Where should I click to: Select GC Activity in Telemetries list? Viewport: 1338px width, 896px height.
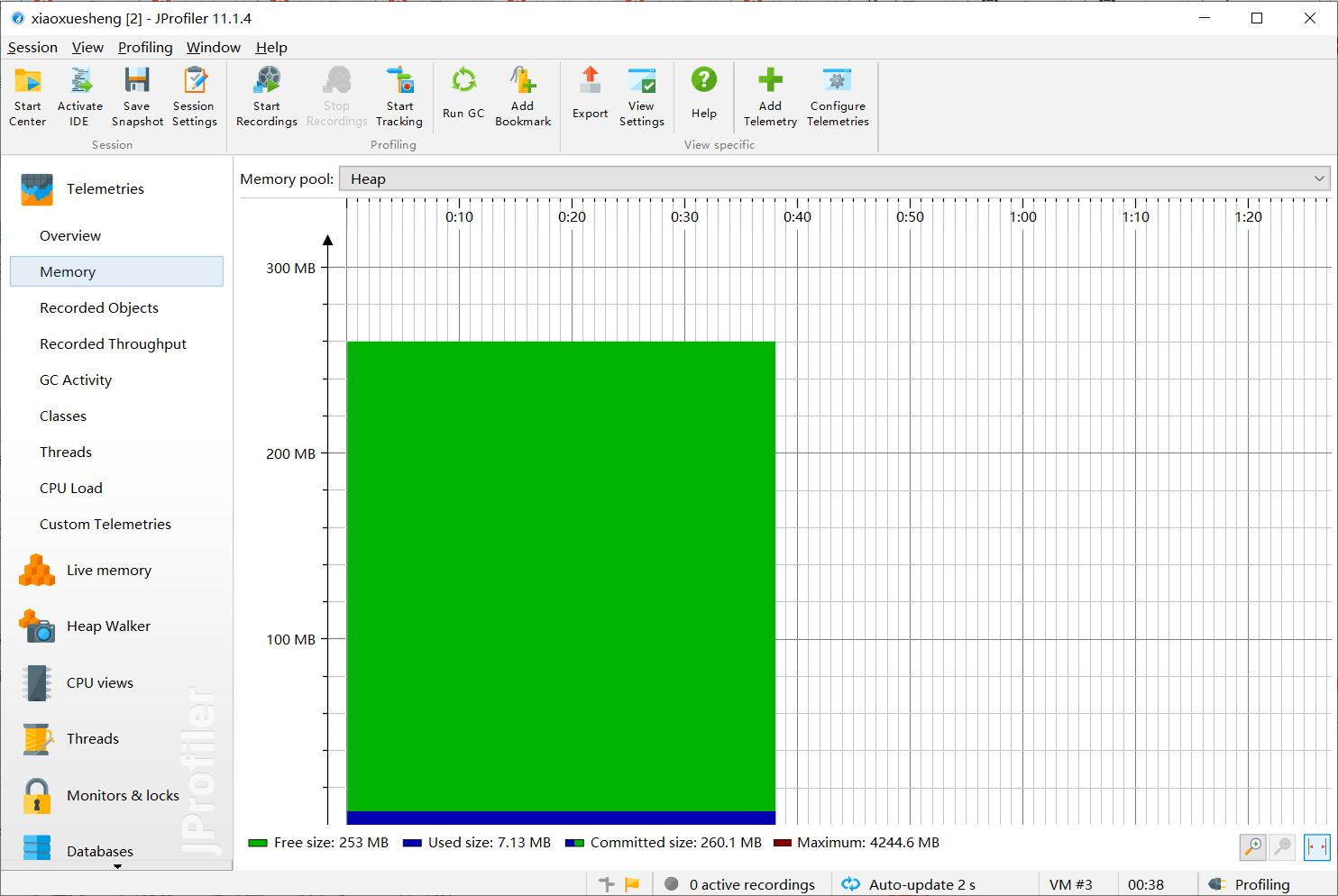(x=76, y=380)
